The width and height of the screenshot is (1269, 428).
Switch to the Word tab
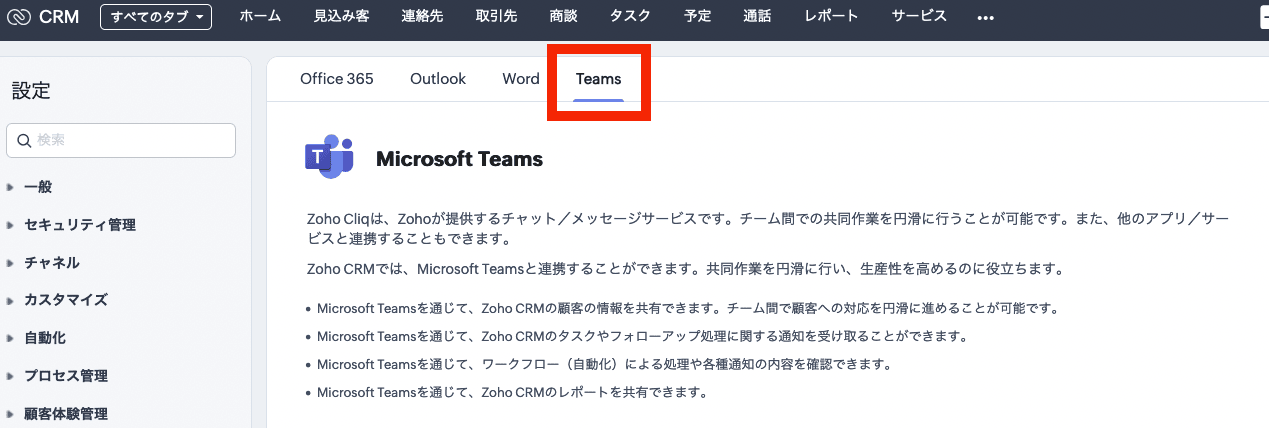click(x=521, y=79)
